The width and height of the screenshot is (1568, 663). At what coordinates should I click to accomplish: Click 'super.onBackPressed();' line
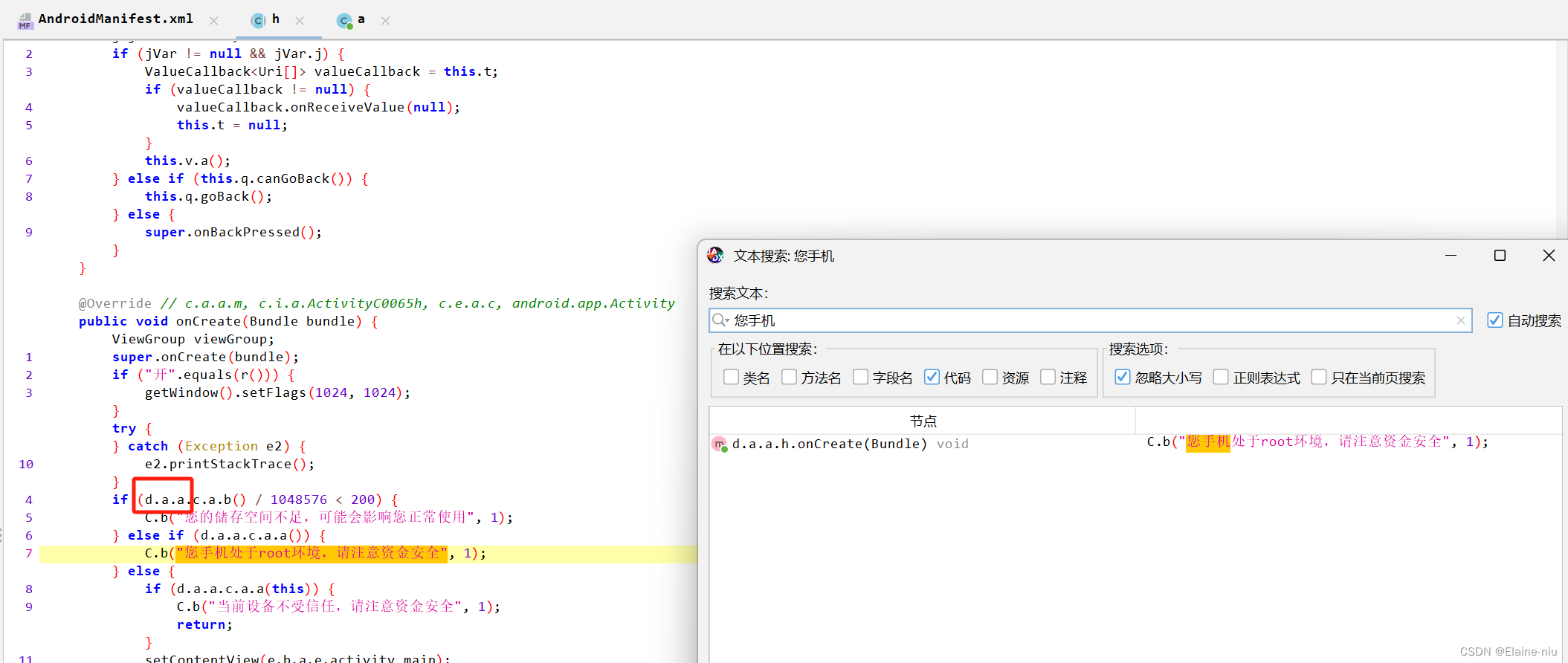[233, 232]
